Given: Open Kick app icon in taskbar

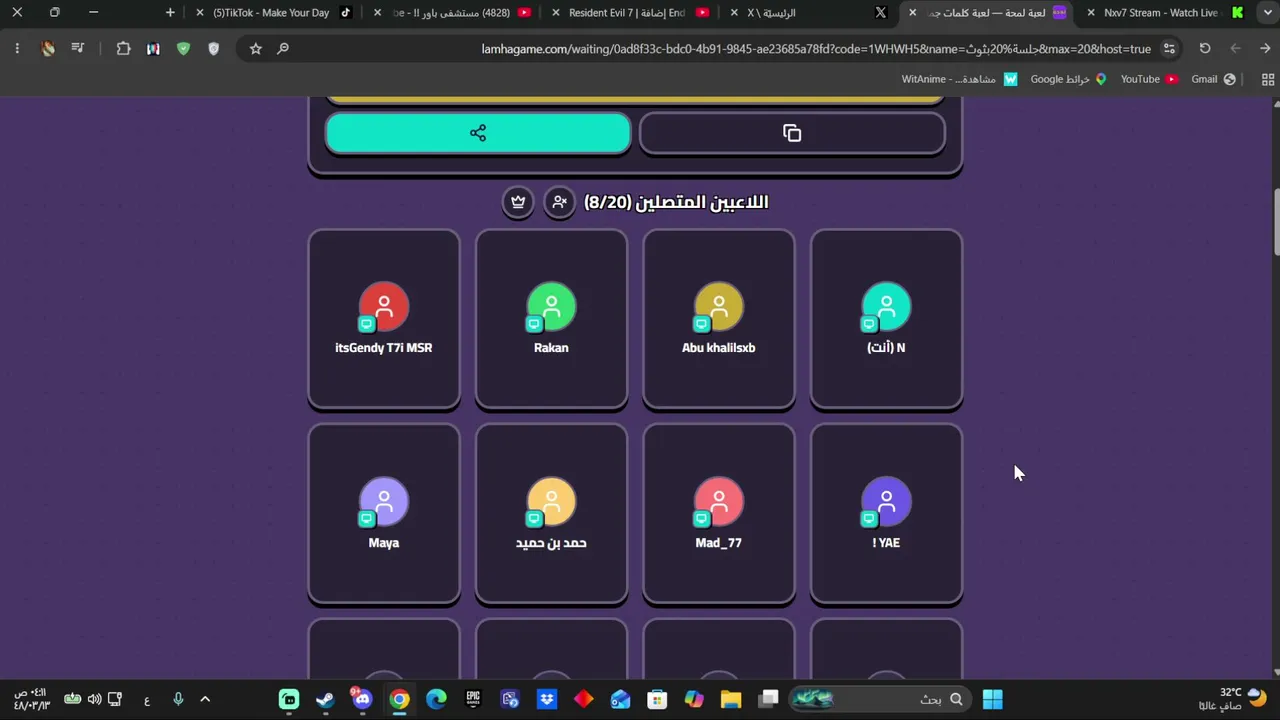Looking at the screenshot, I should 289,699.
